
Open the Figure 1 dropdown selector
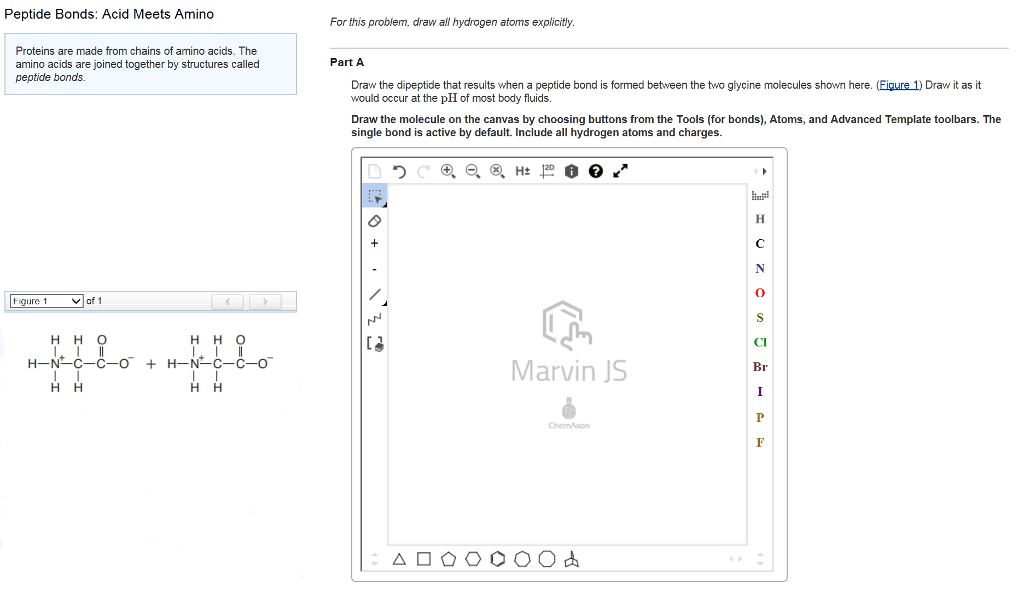point(46,301)
